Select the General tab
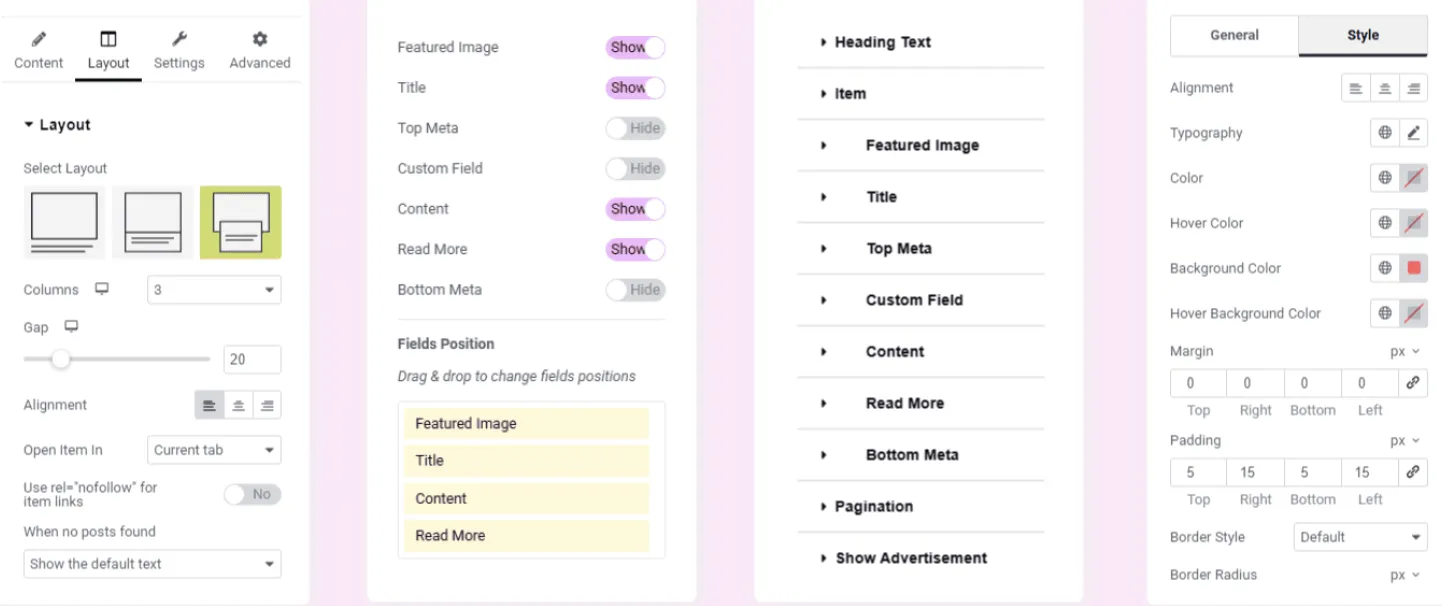The width and height of the screenshot is (1442, 606). pyautogui.click(x=1234, y=35)
